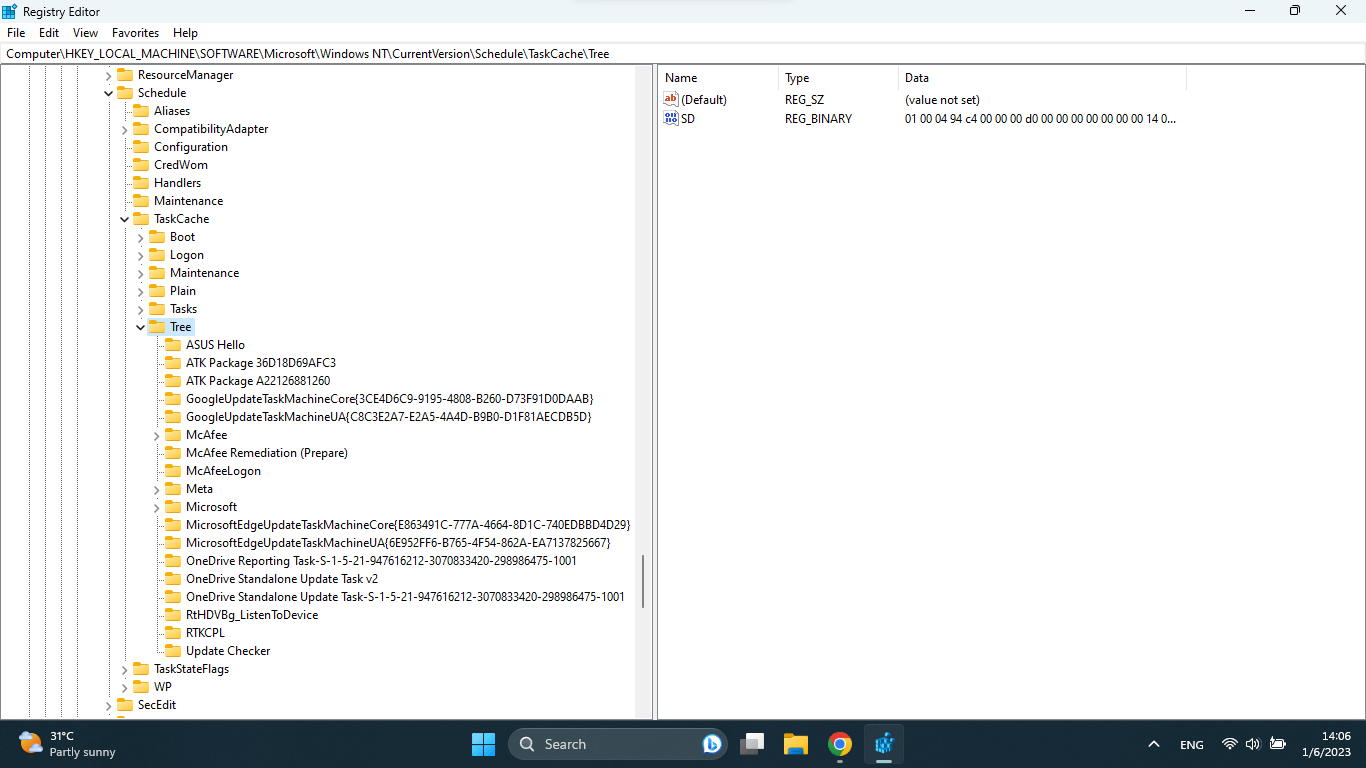The height and width of the screenshot is (768, 1366).
Task: Click the Aliases folder icon
Action: [x=141, y=111]
